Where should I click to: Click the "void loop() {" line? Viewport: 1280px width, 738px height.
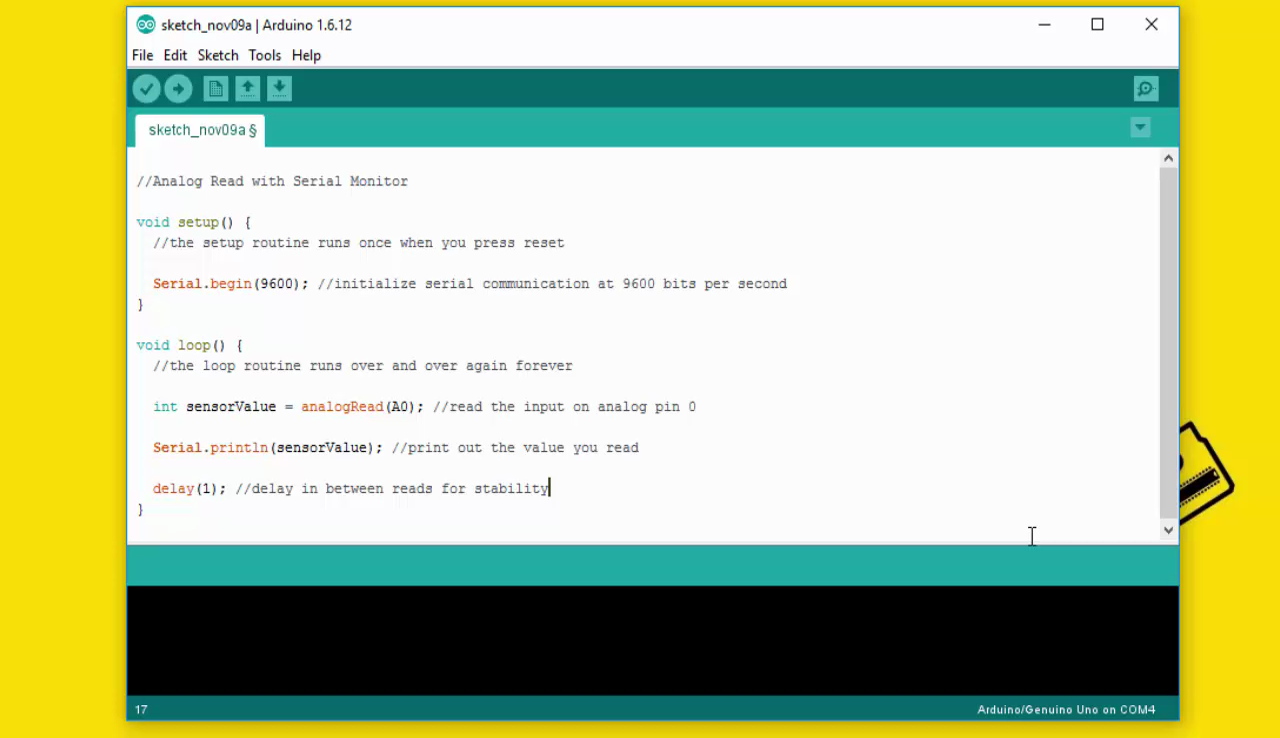pyautogui.click(x=190, y=346)
